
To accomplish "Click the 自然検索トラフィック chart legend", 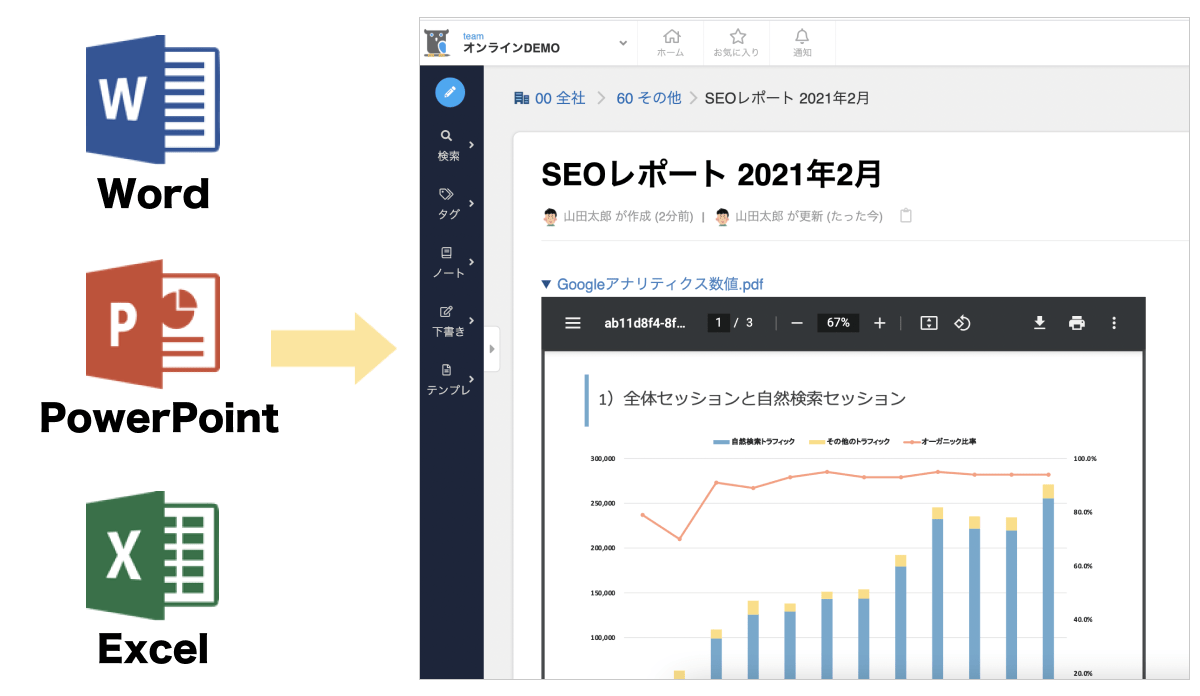I will point(753,441).
